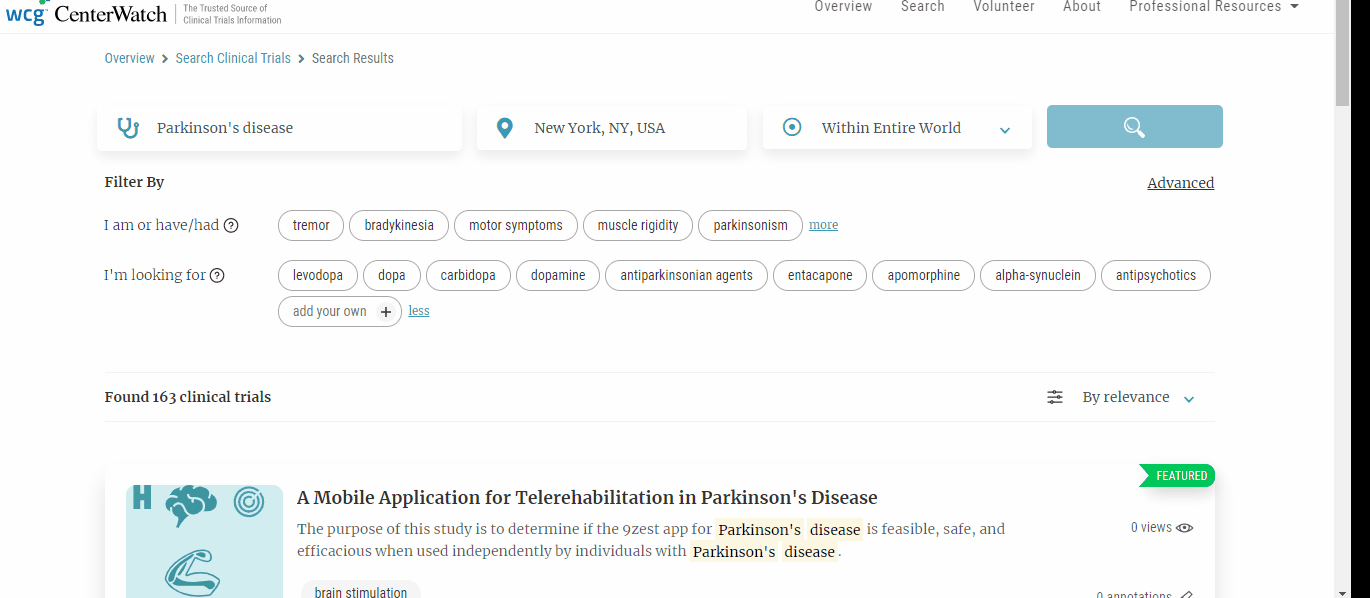Click the location pin icon in the search bar
1370x598 pixels.
coord(504,127)
